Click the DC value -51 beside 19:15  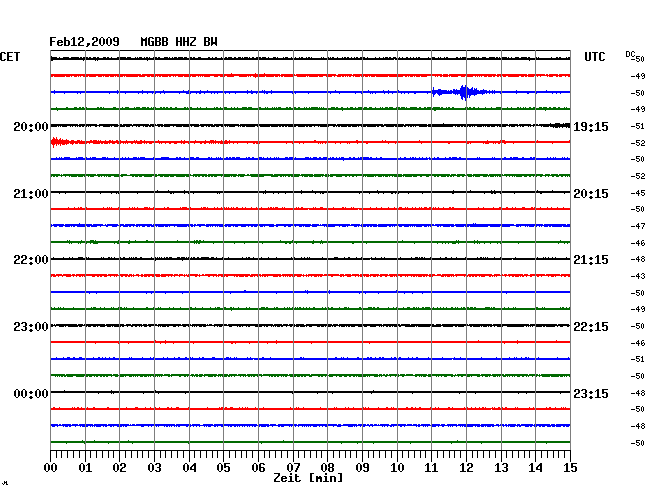(x=638, y=126)
